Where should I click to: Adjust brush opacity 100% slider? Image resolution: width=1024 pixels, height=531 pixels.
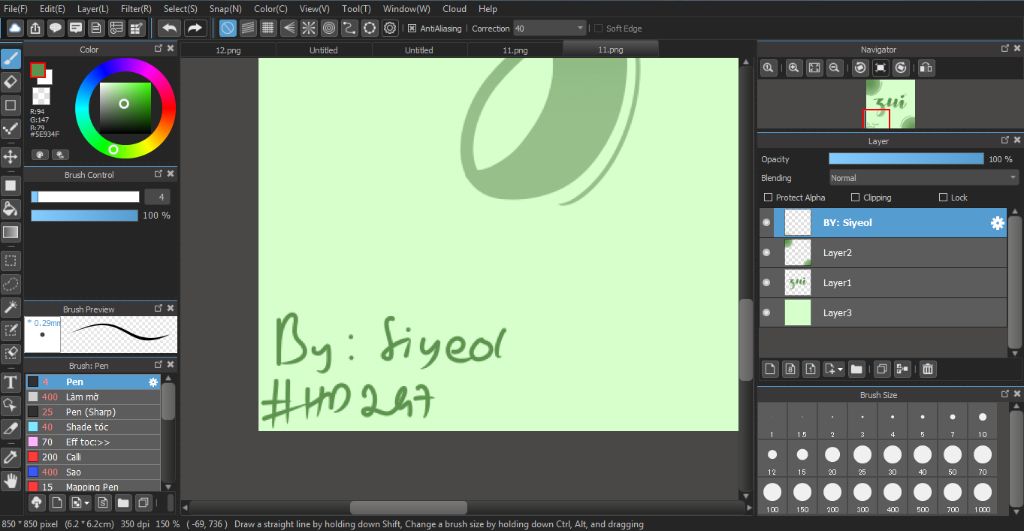84,216
